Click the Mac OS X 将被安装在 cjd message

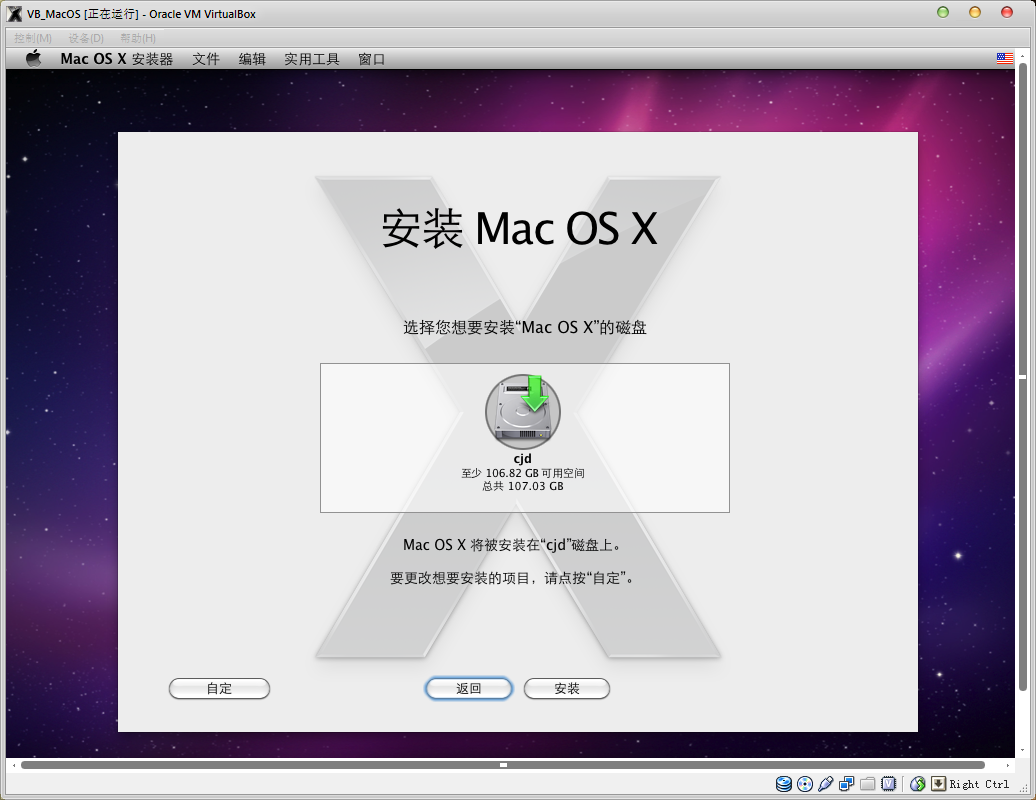(x=512, y=545)
